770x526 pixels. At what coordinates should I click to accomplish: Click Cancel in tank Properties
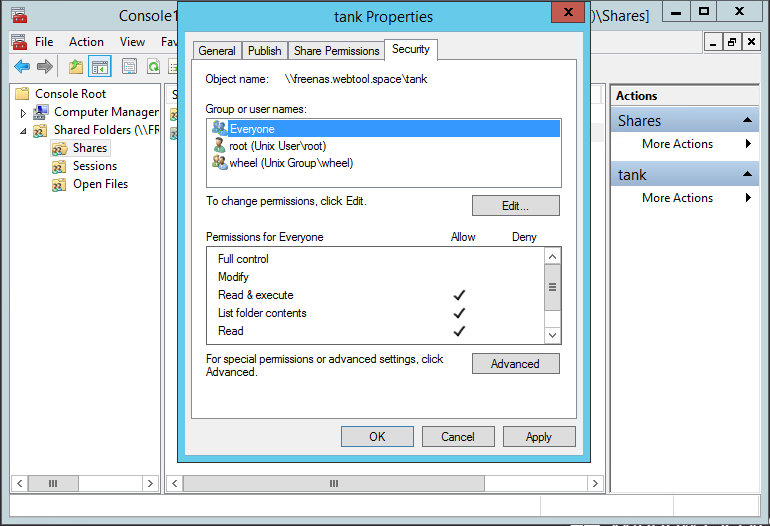coord(458,437)
